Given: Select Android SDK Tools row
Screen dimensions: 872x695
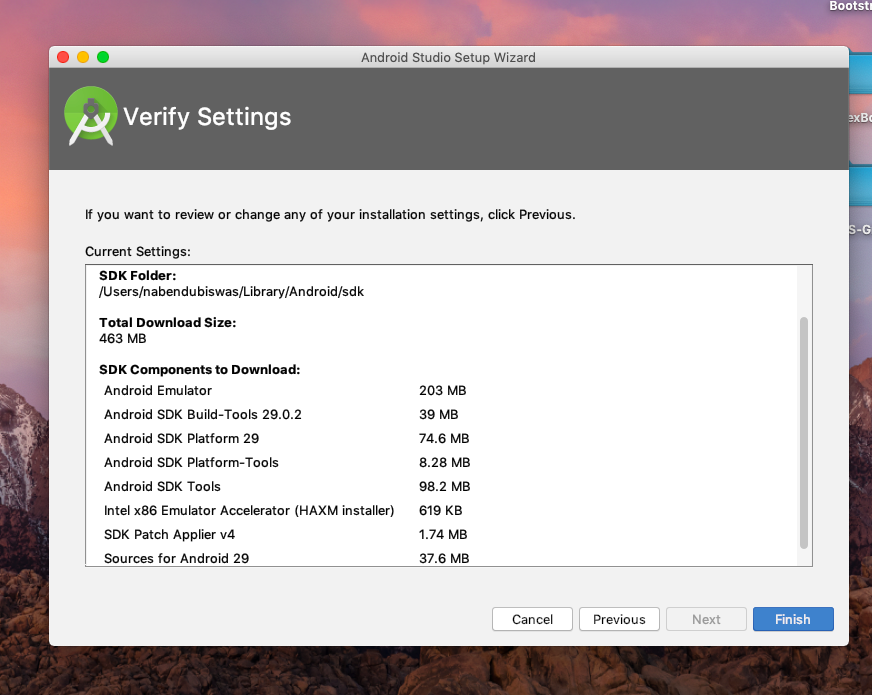Looking at the screenshot, I should (287, 486).
